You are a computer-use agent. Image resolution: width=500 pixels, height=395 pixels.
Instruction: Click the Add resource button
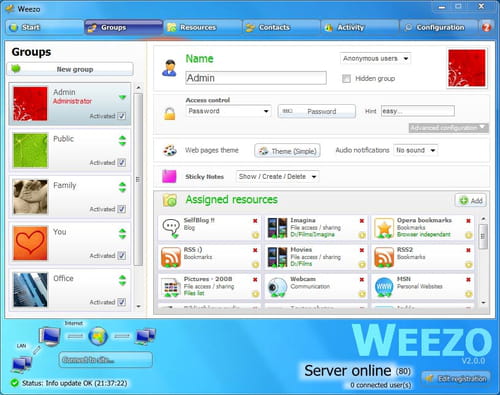[x=471, y=200]
